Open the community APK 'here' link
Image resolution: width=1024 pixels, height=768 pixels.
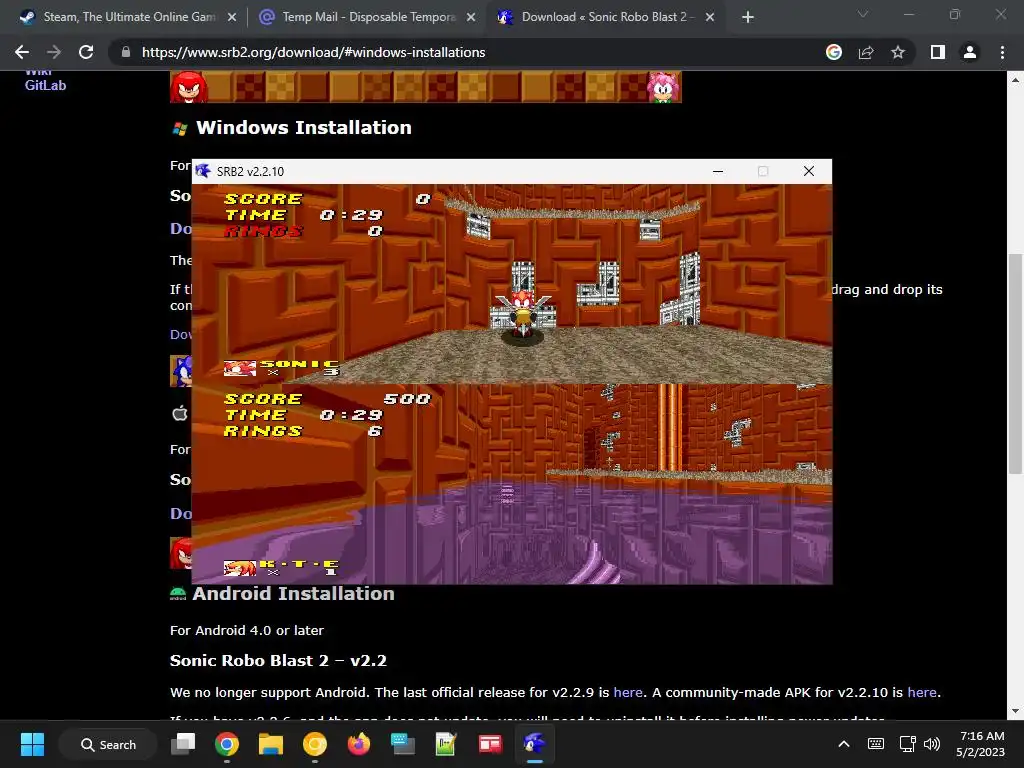(x=921, y=692)
